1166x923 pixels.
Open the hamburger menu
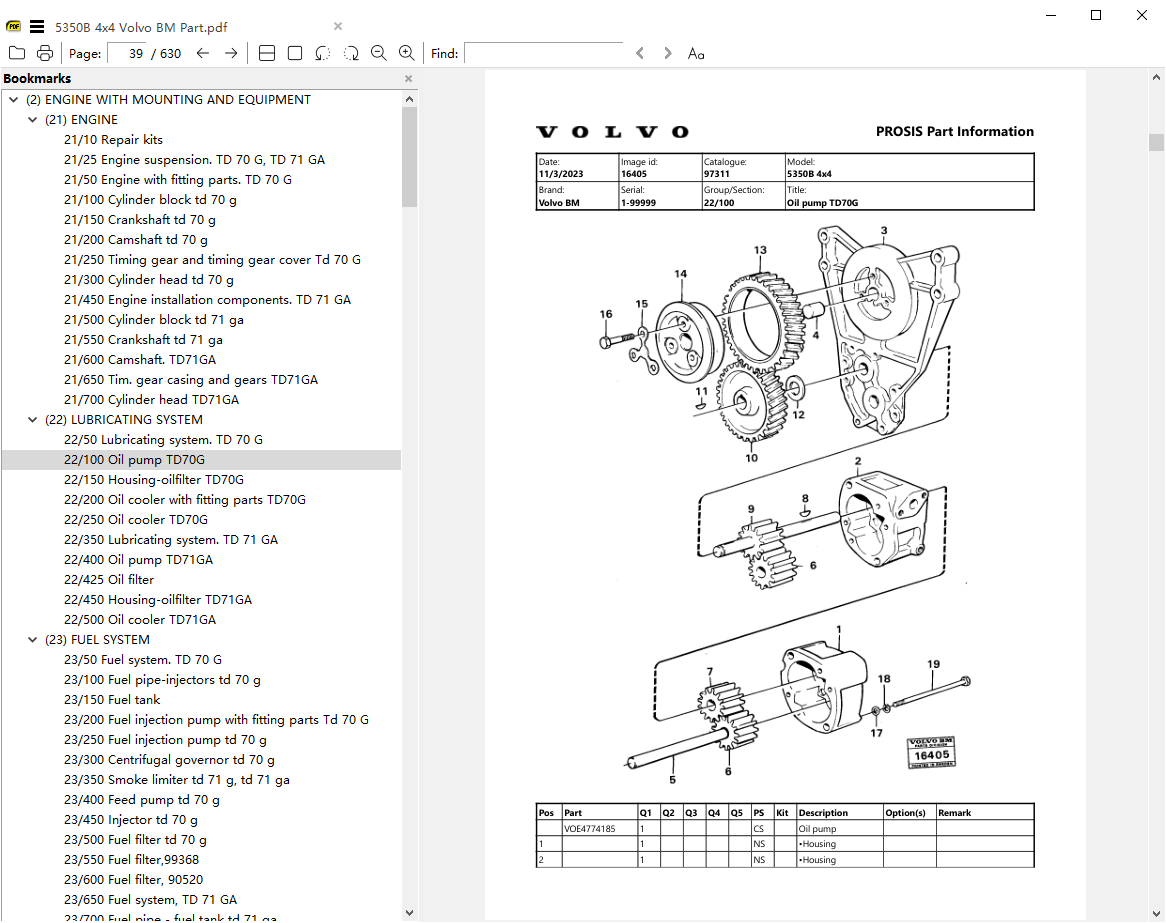coord(36,27)
